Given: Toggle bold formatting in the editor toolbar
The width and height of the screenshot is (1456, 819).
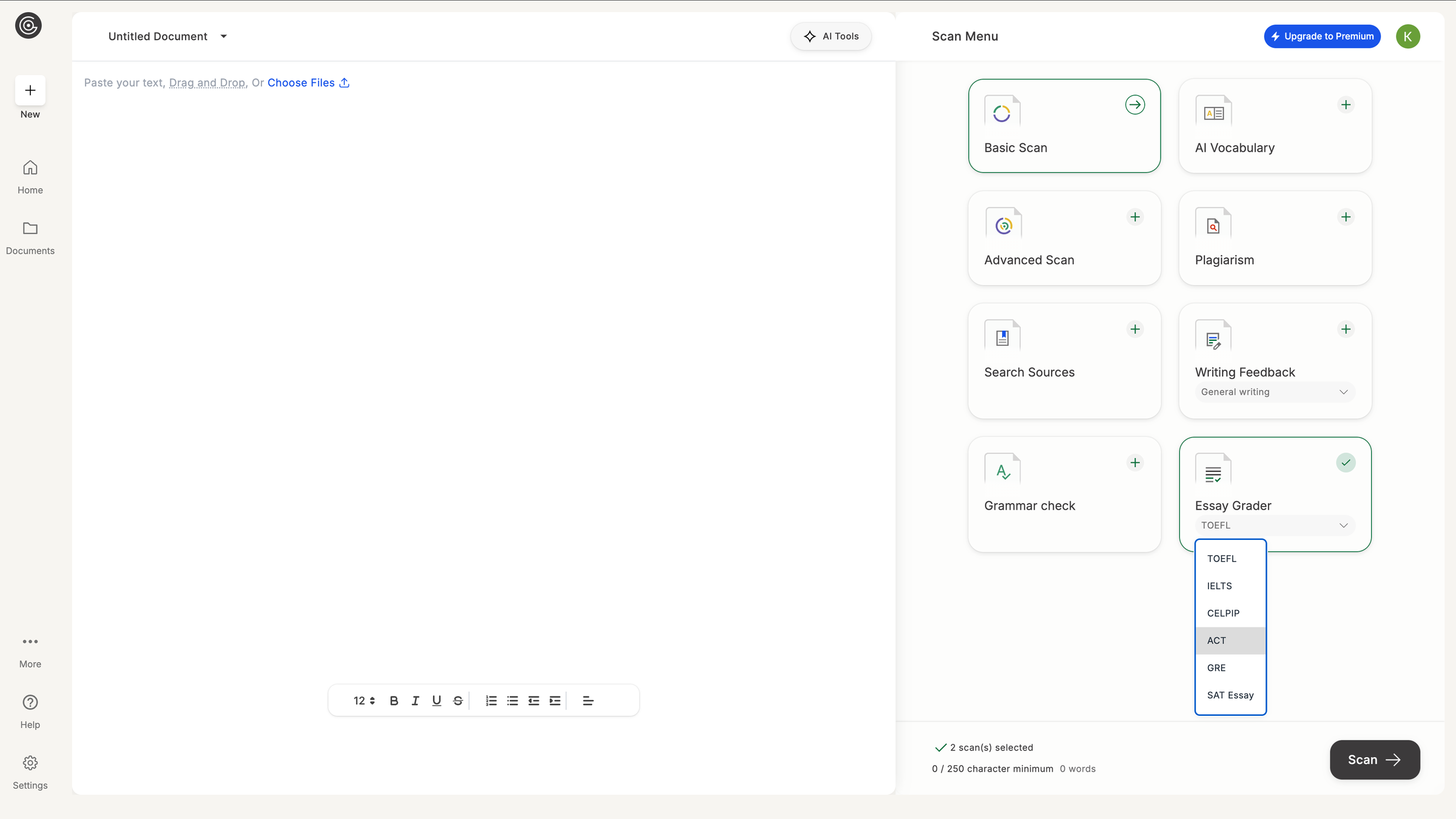Looking at the screenshot, I should pyautogui.click(x=394, y=700).
